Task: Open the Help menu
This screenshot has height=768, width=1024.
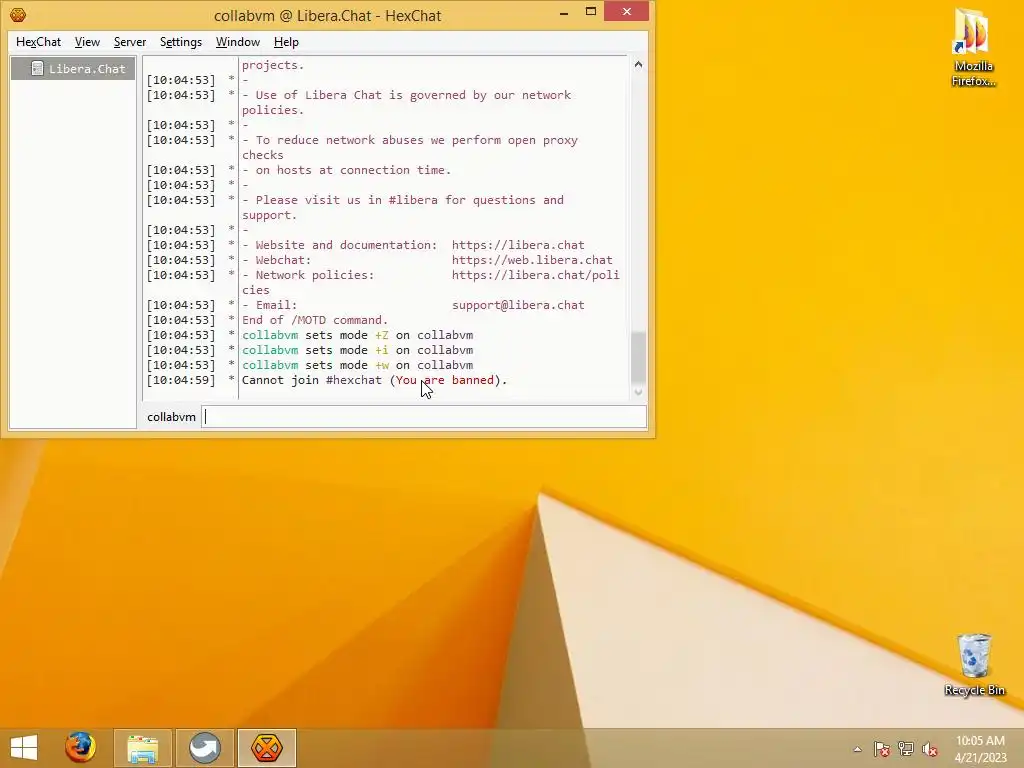Action: pos(286,42)
